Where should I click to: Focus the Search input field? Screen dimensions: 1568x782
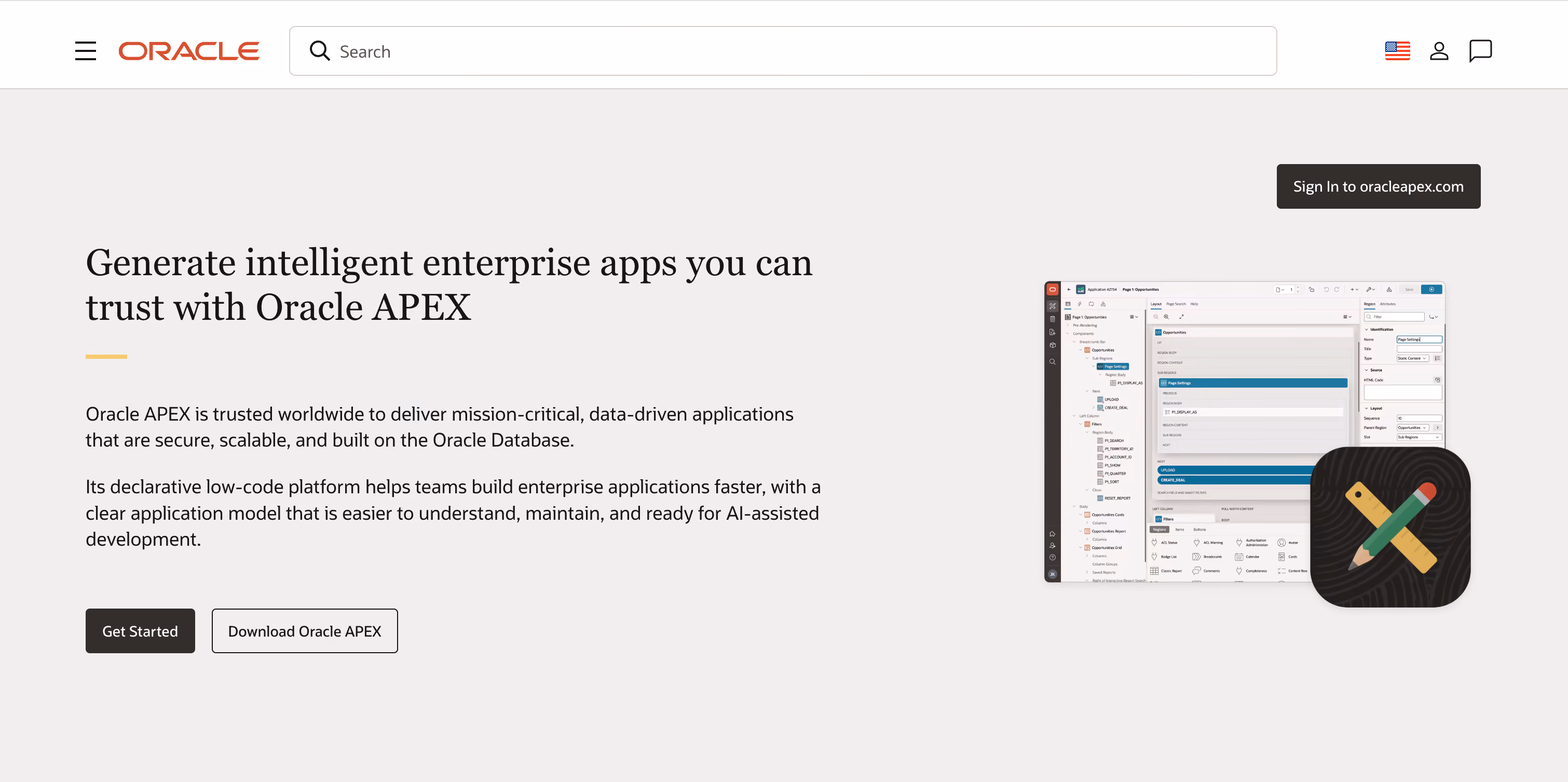point(783,51)
